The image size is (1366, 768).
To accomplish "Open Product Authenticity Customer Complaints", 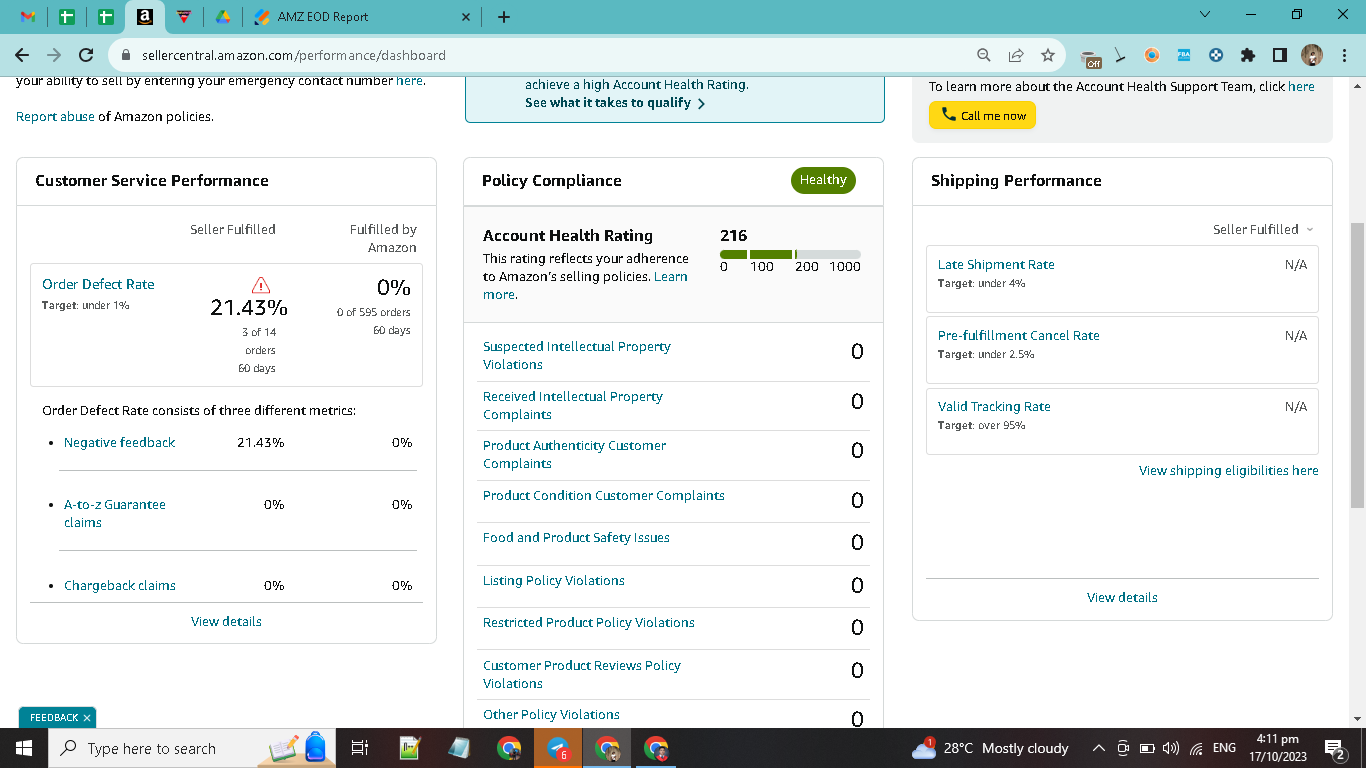I will click(574, 454).
